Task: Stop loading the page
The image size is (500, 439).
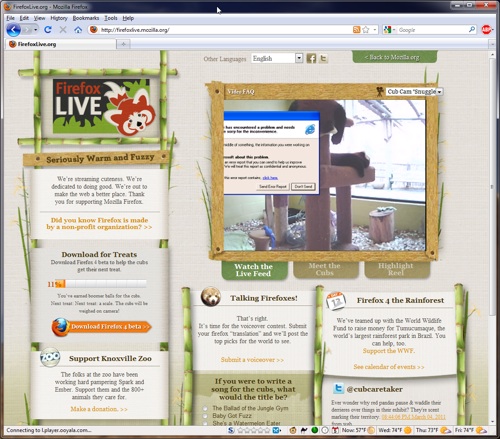Action: click(63, 30)
